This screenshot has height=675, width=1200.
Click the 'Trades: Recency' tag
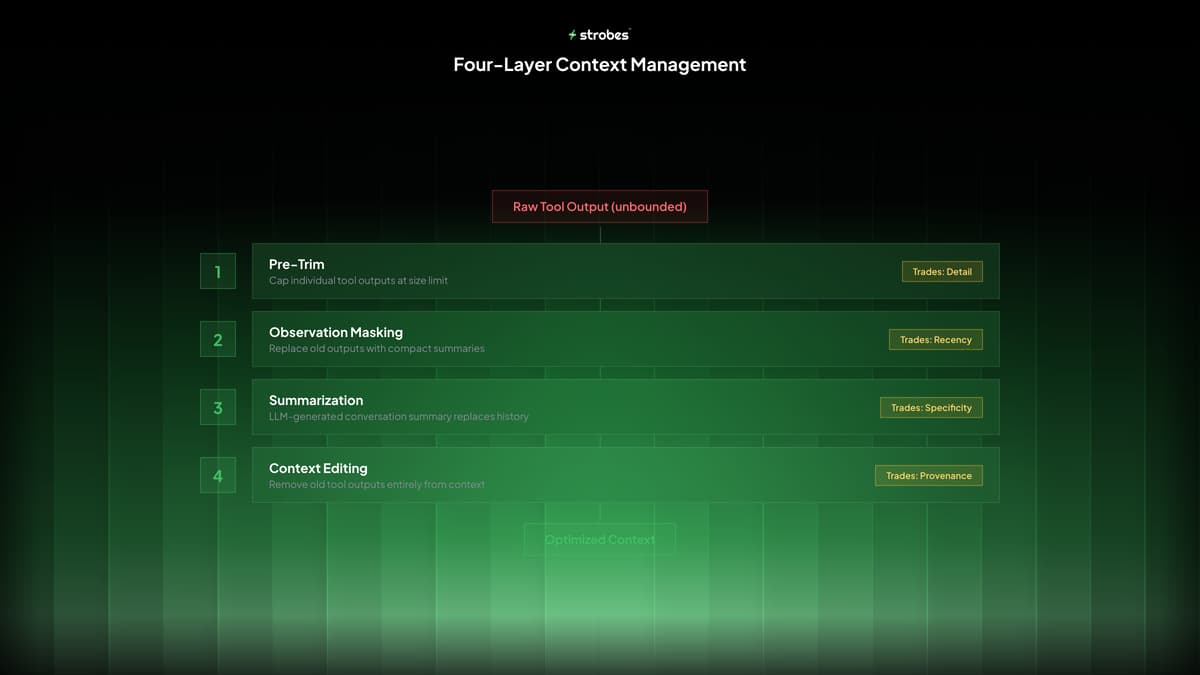936,340
